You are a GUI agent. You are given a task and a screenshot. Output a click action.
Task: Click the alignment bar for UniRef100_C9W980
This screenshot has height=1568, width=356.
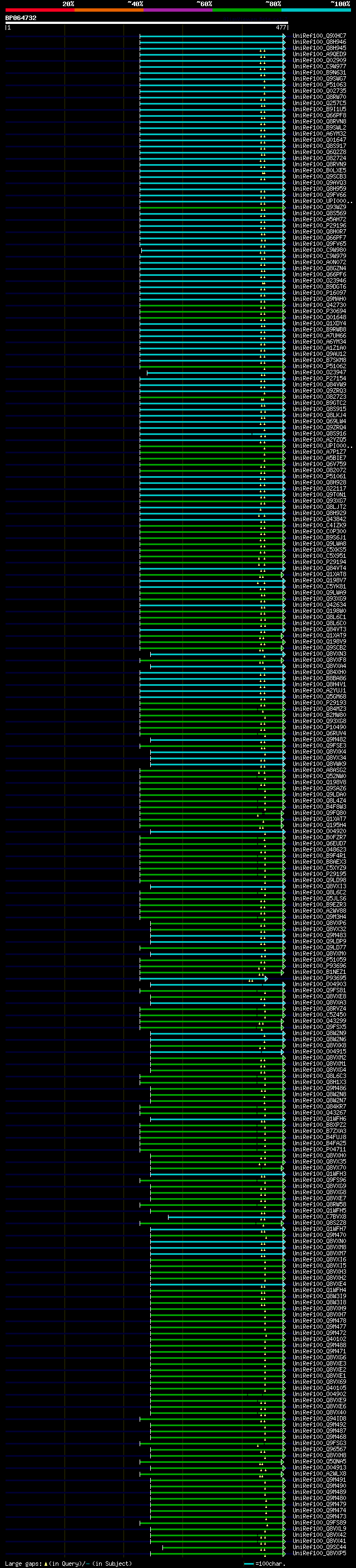tap(213, 250)
